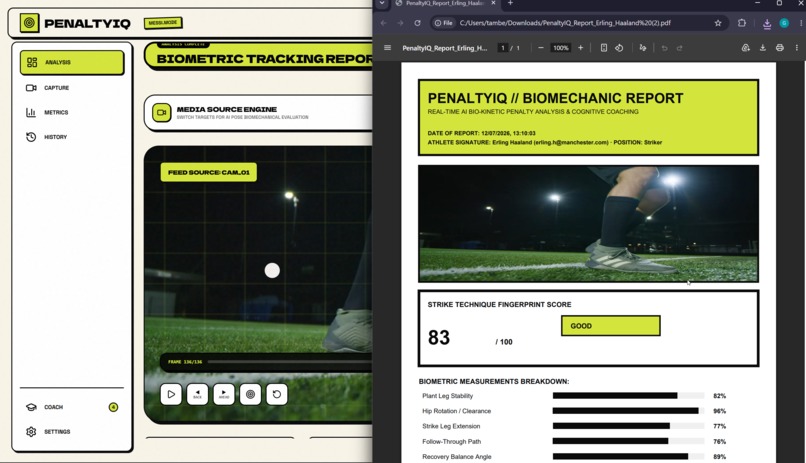The height and width of the screenshot is (463, 806).
Task: Click the PDF page number field
Action: click(503, 48)
